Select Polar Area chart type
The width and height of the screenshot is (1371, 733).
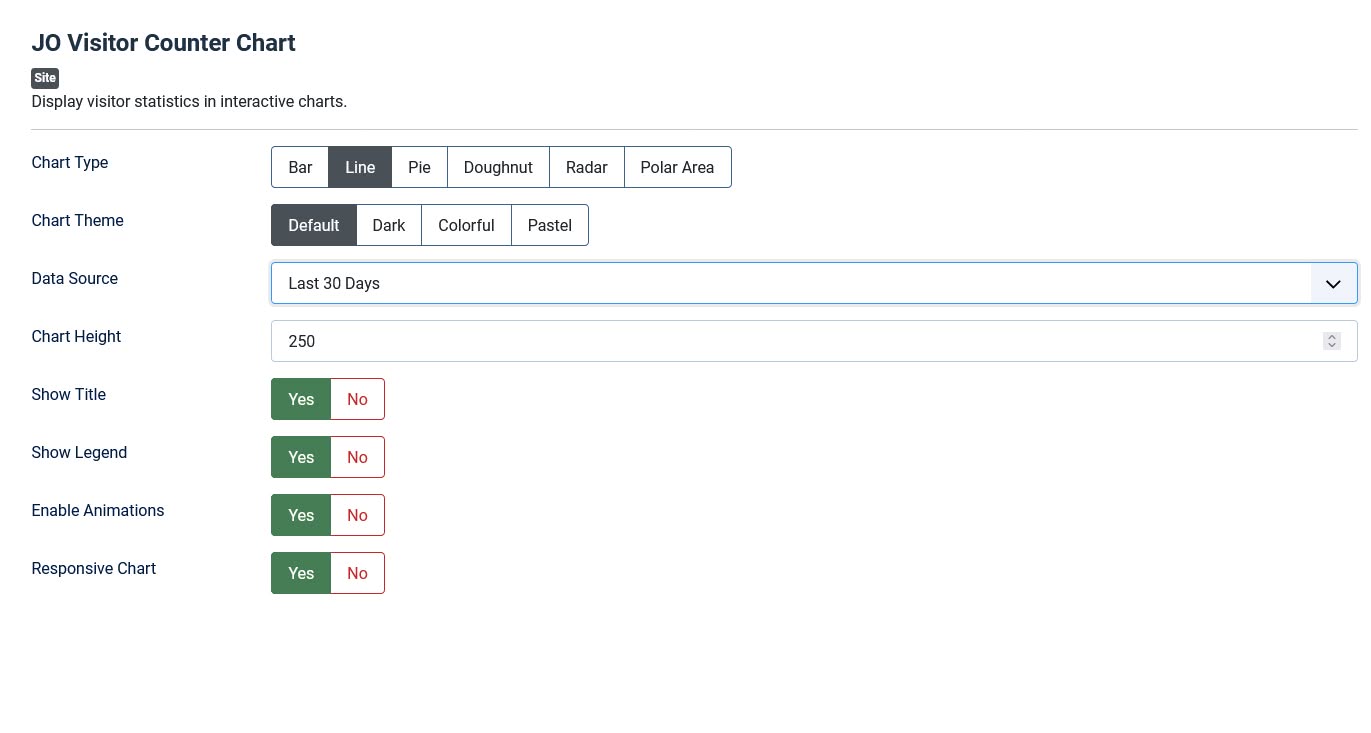[x=677, y=167]
